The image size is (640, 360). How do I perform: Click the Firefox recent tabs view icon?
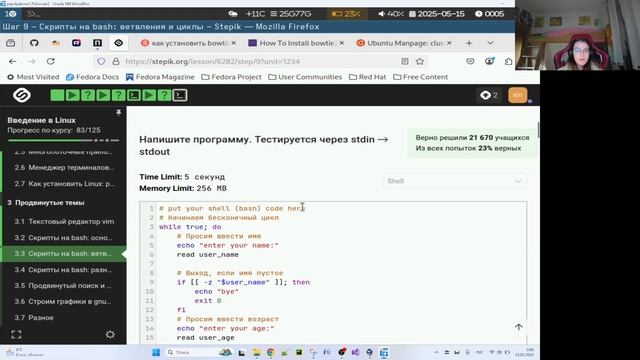(11, 43)
